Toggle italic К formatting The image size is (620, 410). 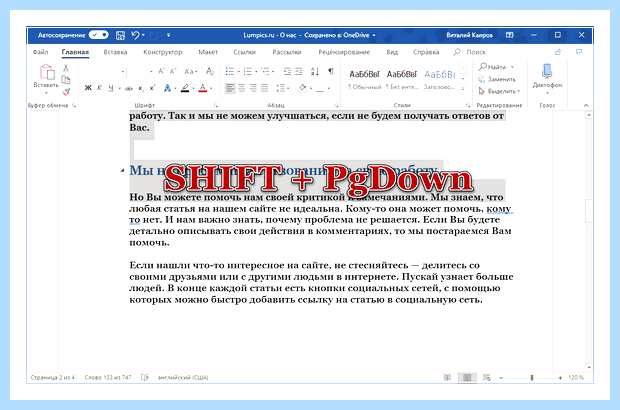tap(99, 88)
